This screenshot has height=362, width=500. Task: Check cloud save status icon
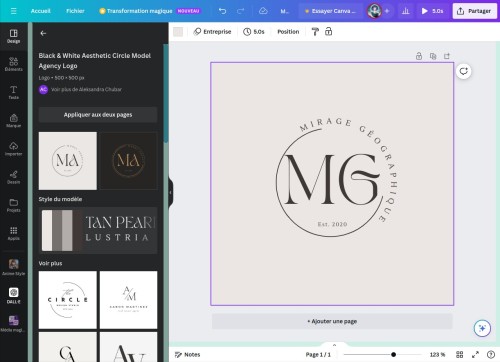click(263, 11)
